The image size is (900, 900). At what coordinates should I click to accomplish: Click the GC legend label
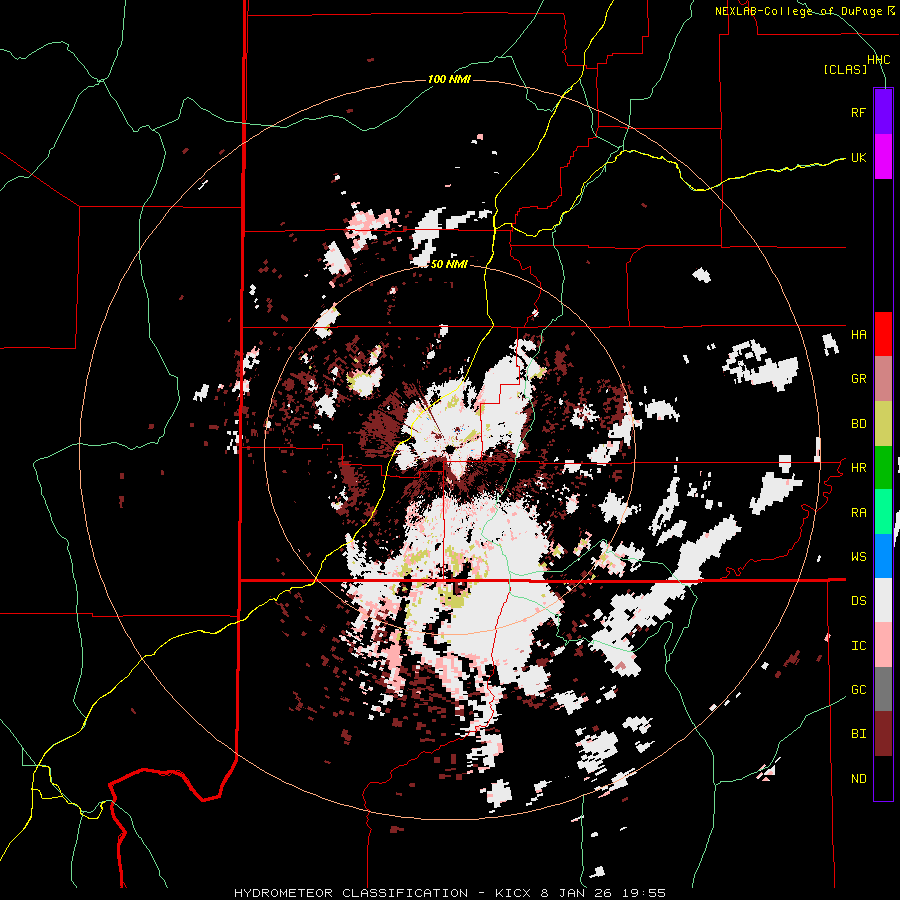(858, 690)
